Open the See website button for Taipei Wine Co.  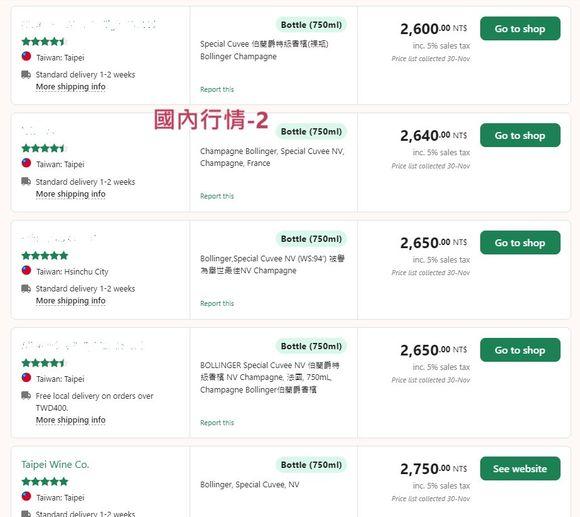(520, 469)
